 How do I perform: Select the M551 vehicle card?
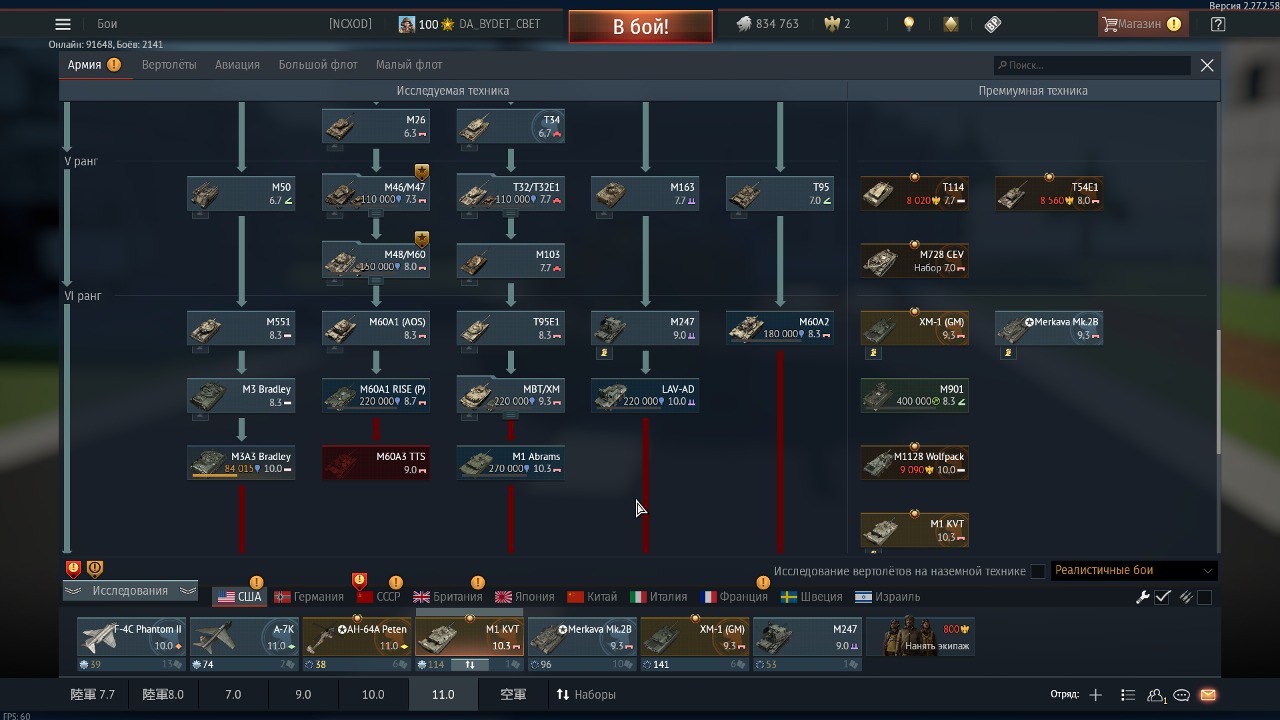pos(241,328)
